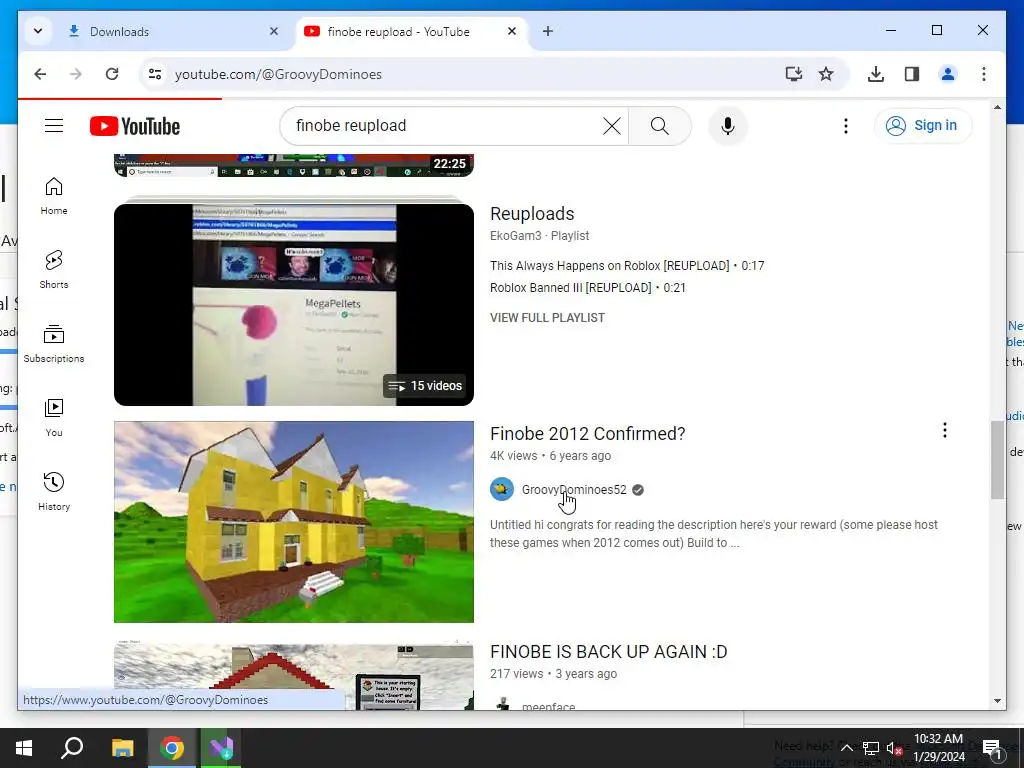Image resolution: width=1024 pixels, height=768 pixels.
Task: Open Shorts in the sidebar
Action: [54, 270]
